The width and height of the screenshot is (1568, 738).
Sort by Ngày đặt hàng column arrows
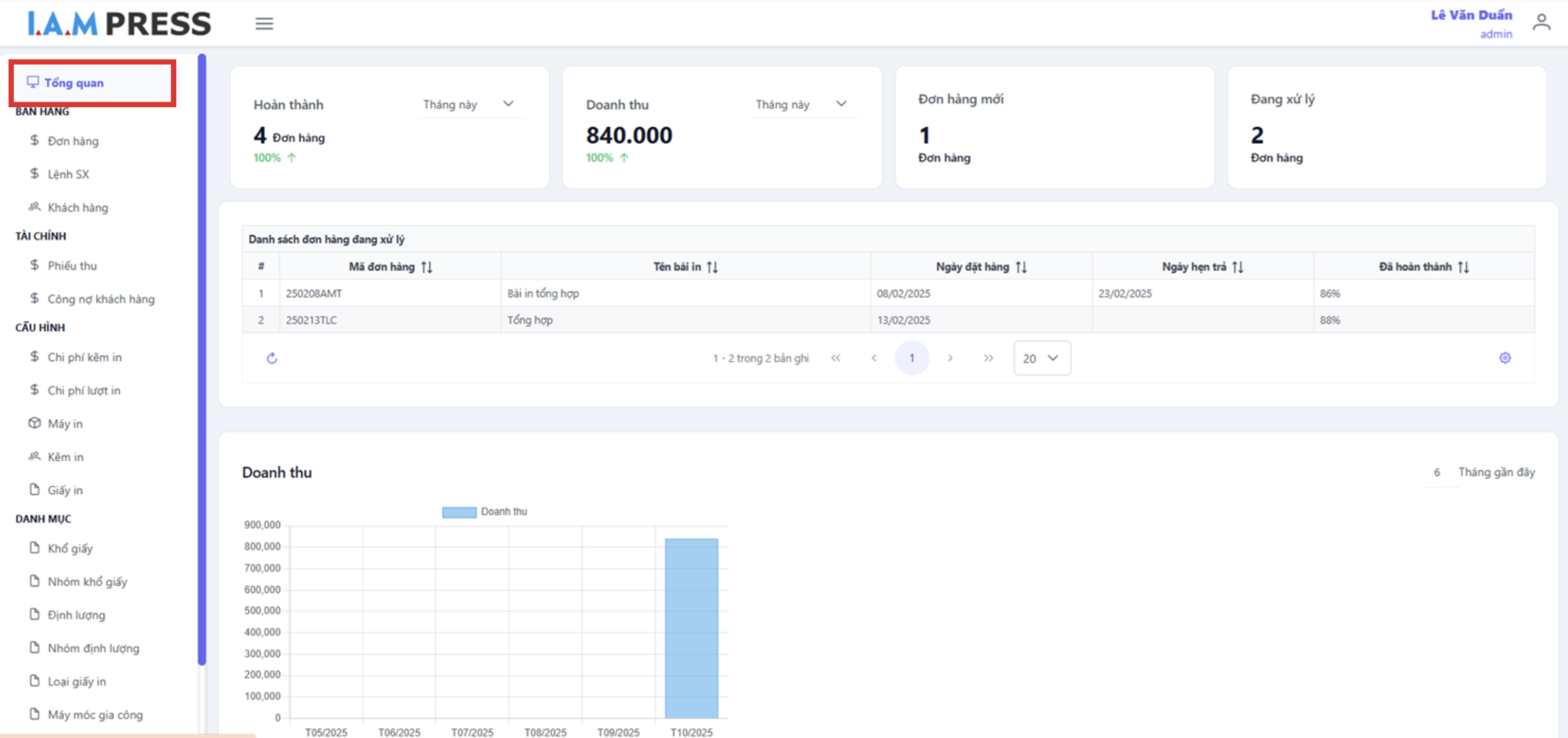point(1021,267)
